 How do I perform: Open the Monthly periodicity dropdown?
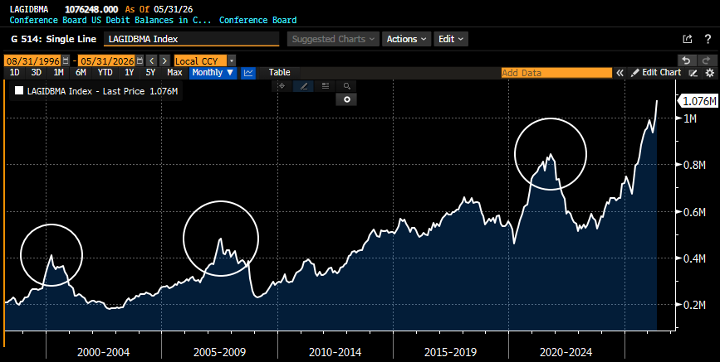(213, 73)
